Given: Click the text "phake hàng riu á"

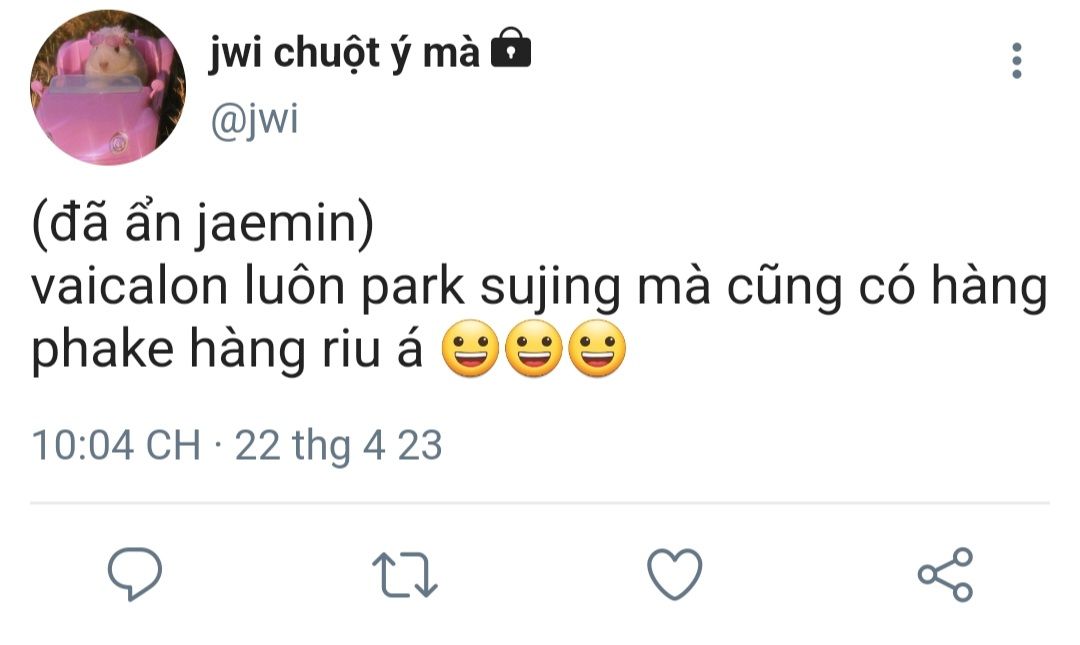Looking at the screenshot, I should pos(227,349).
